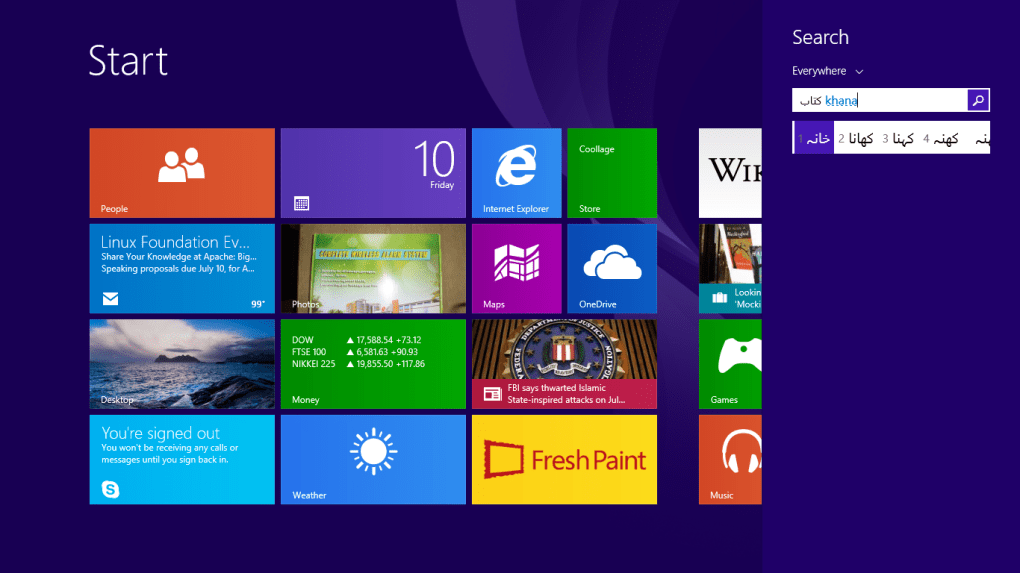Pick IME candidate number 4
1020x573 pixels.
(942, 138)
